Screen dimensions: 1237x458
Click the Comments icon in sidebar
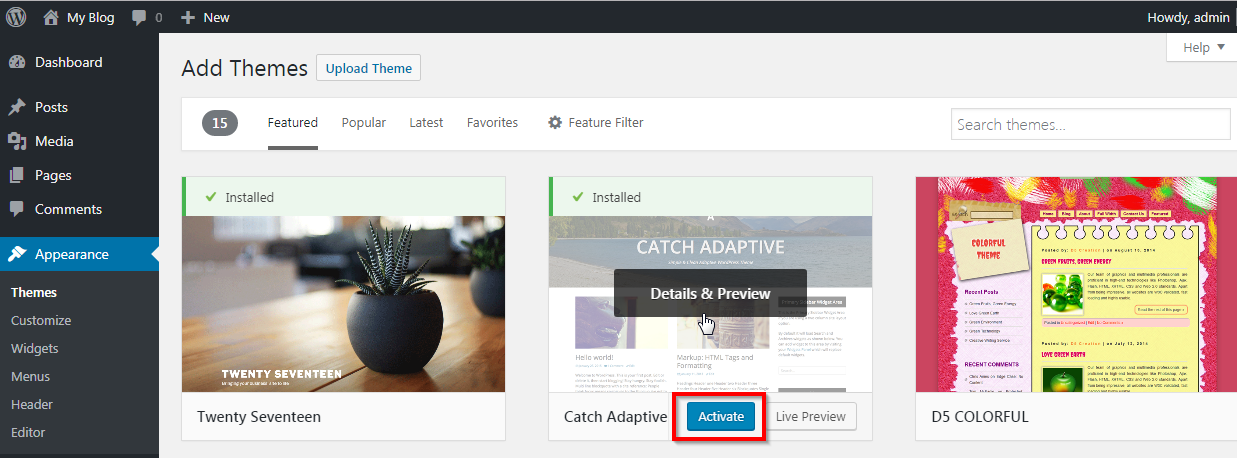pyautogui.click(x=17, y=209)
